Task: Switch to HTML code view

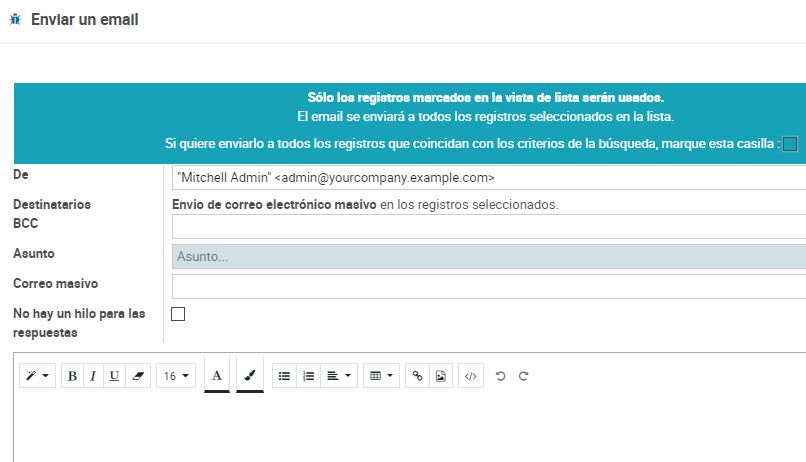Action: pyautogui.click(x=471, y=376)
